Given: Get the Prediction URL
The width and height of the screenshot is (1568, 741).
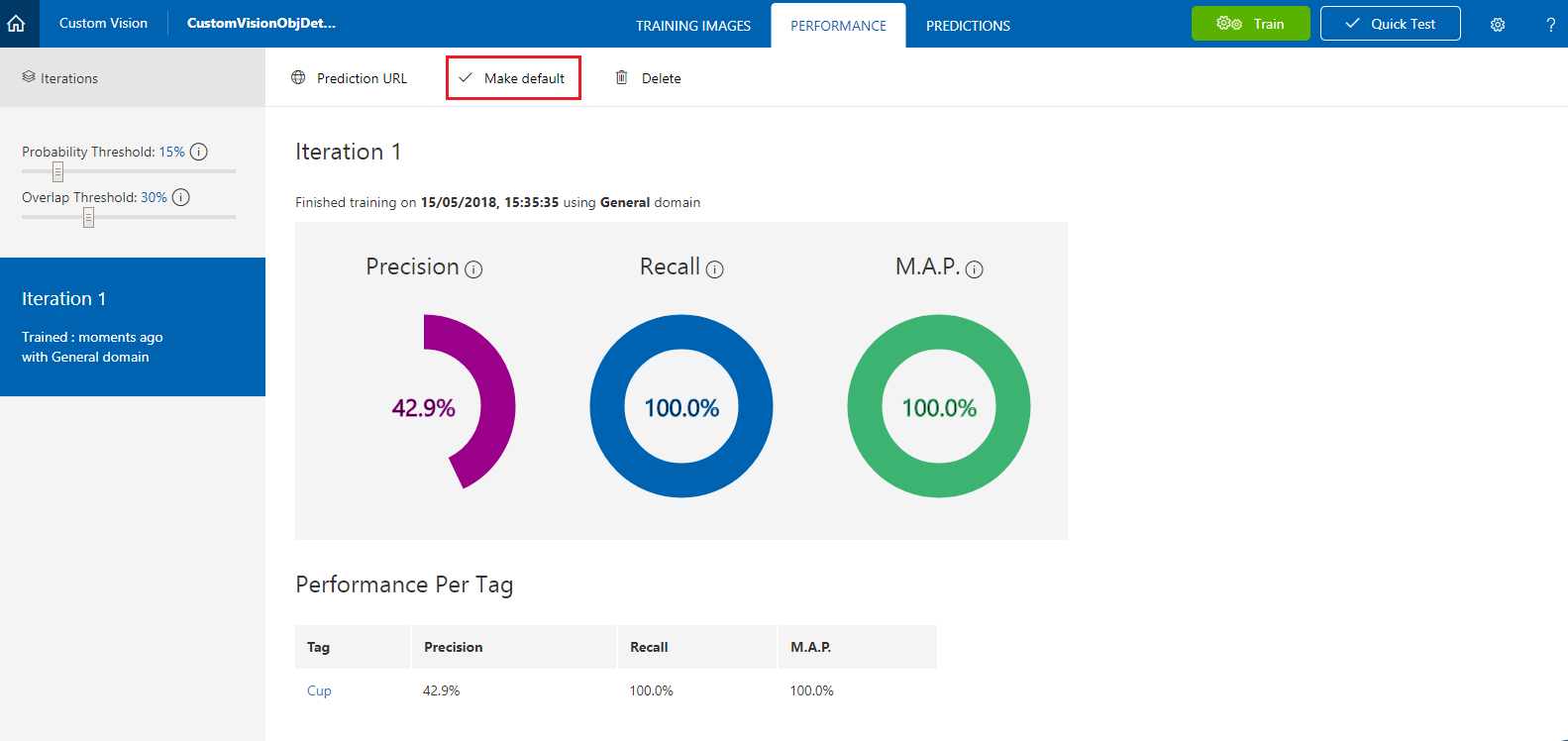Looking at the screenshot, I should tap(349, 78).
